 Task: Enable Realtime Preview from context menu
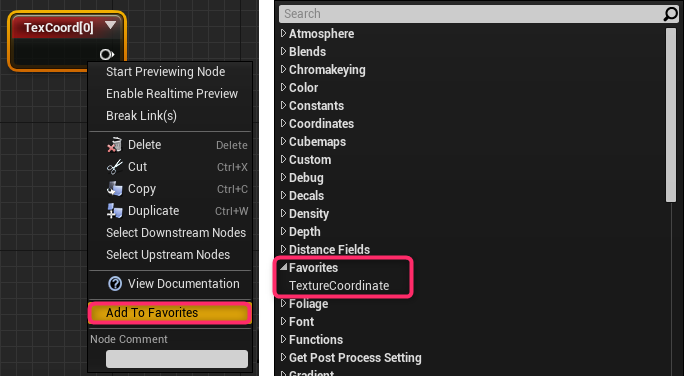point(170,94)
